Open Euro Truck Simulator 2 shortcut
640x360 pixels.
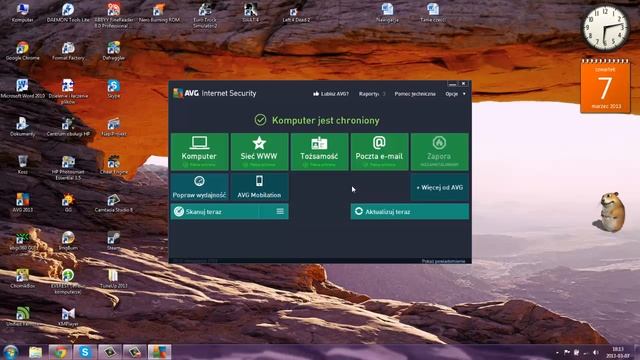coord(205,16)
